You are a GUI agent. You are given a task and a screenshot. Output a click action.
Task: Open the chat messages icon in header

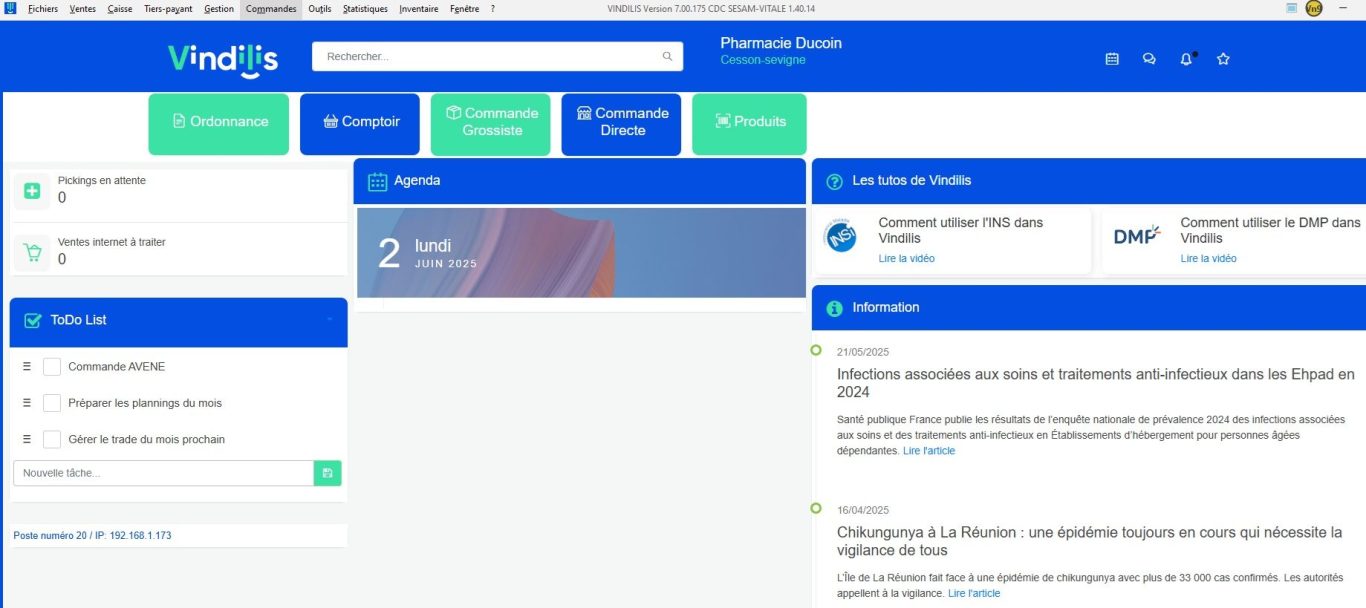[x=1149, y=59]
